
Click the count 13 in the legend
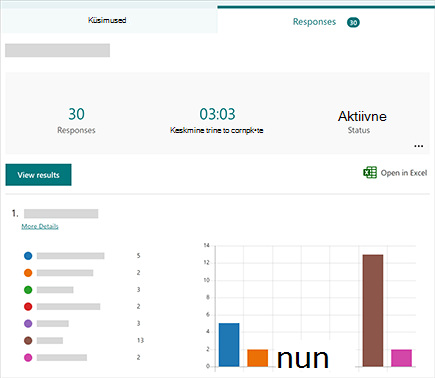[x=140, y=340]
